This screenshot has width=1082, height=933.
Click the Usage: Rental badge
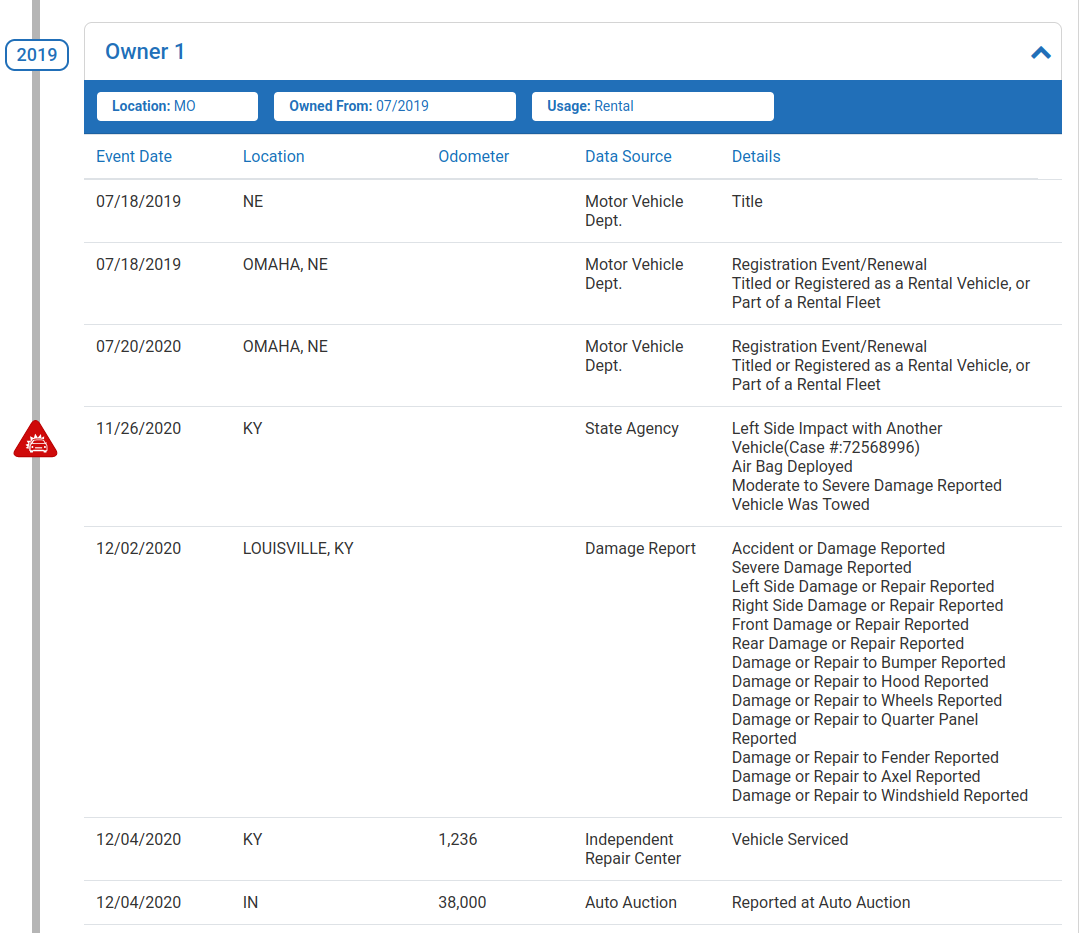coord(652,106)
